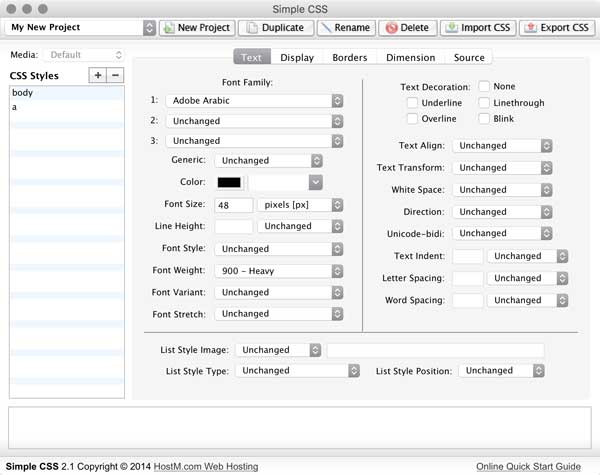The height and width of the screenshot is (475, 600).
Task: Enable Linethrough text decoration
Action: tap(484, 103)
